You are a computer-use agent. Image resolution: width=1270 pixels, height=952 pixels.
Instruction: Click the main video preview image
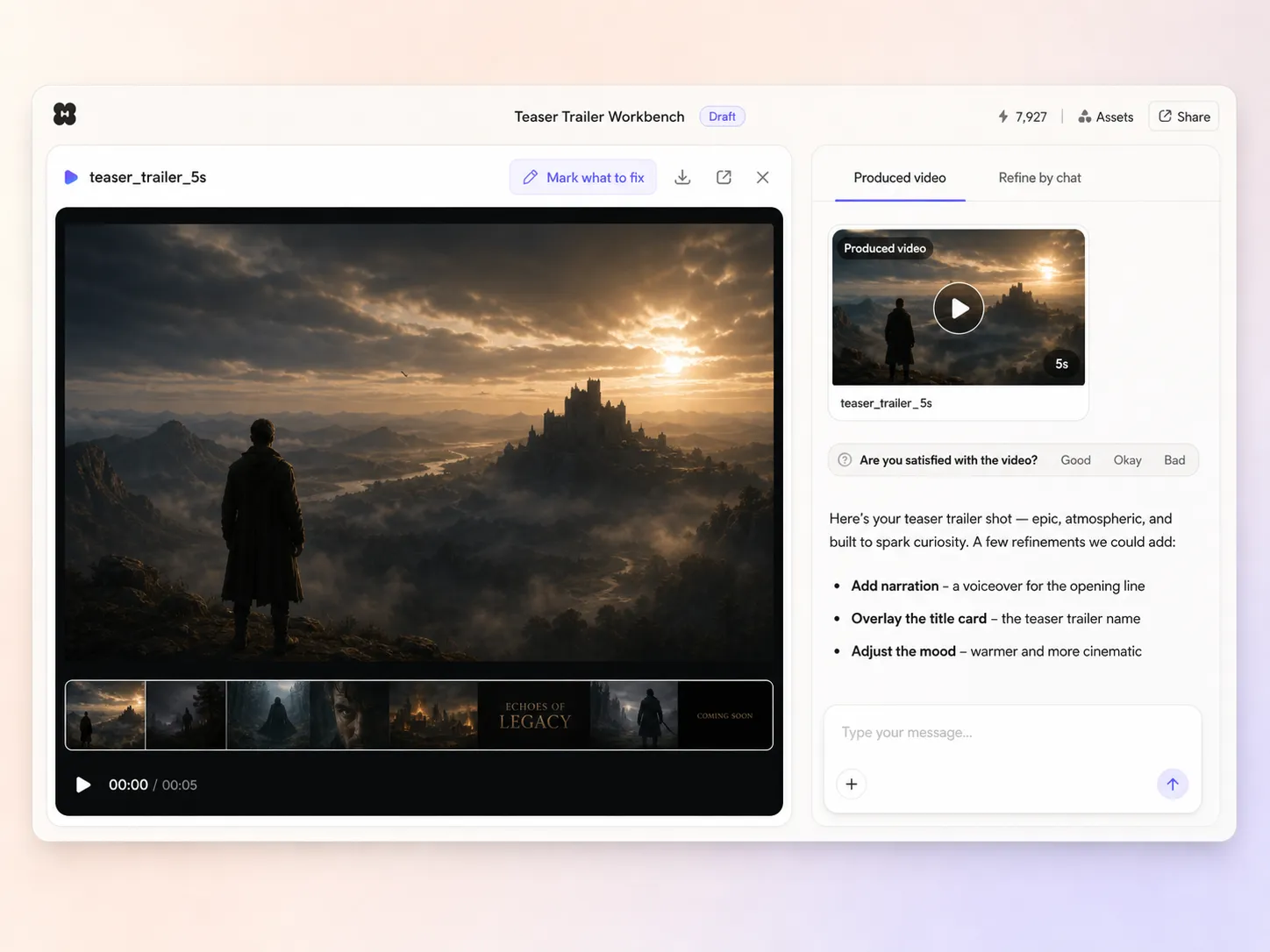tap(419, 443)
